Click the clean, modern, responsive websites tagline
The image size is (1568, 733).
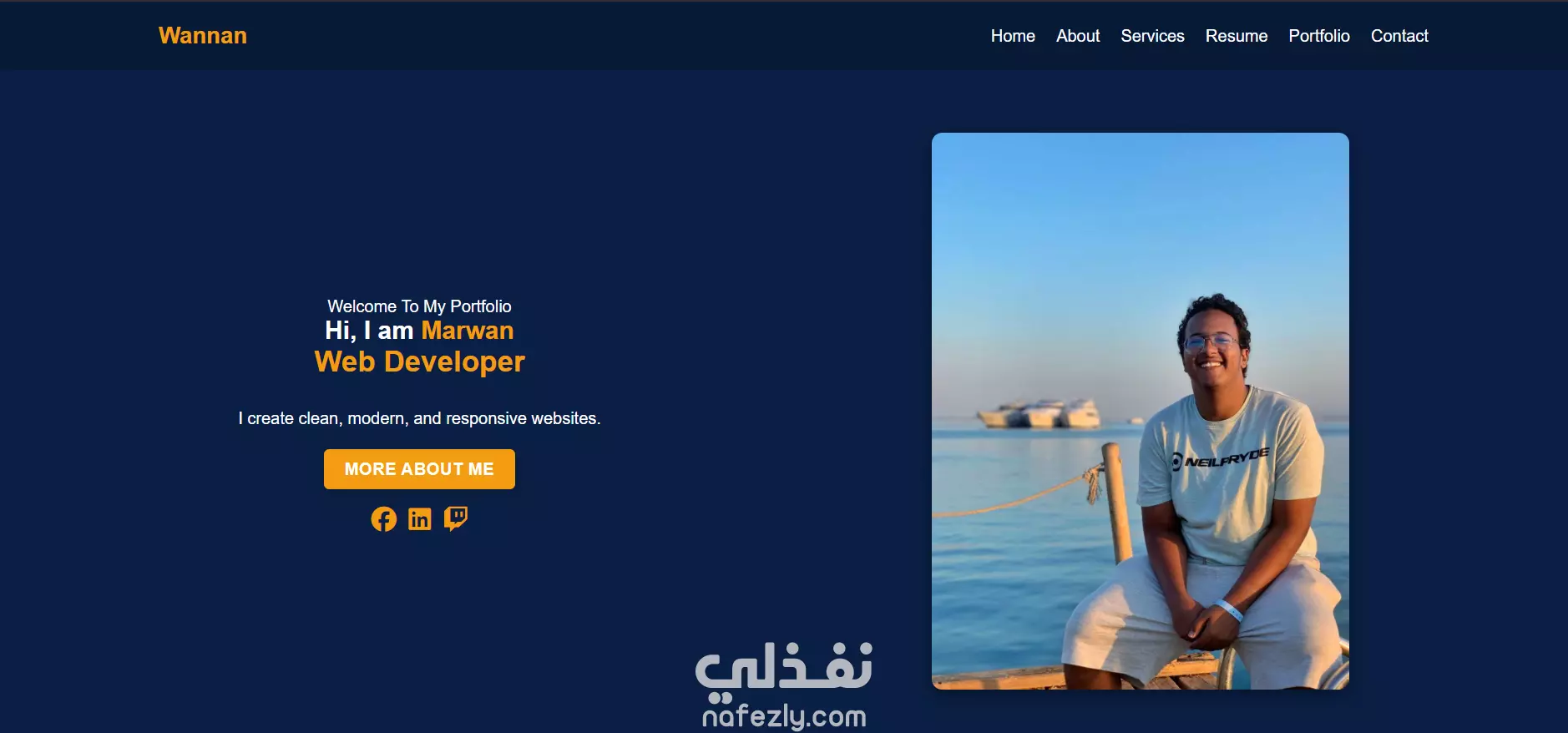419,418
